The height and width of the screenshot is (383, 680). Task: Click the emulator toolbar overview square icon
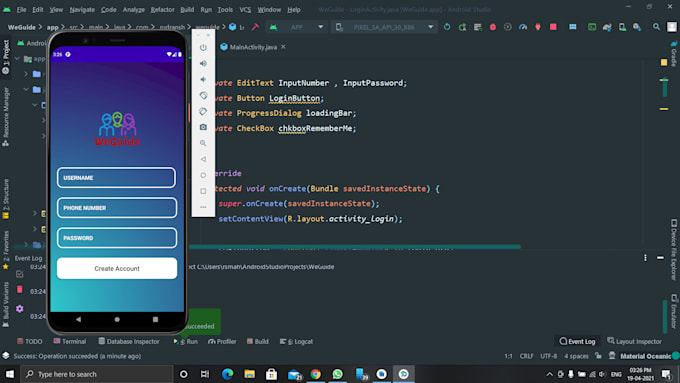(x=203, y=191)
